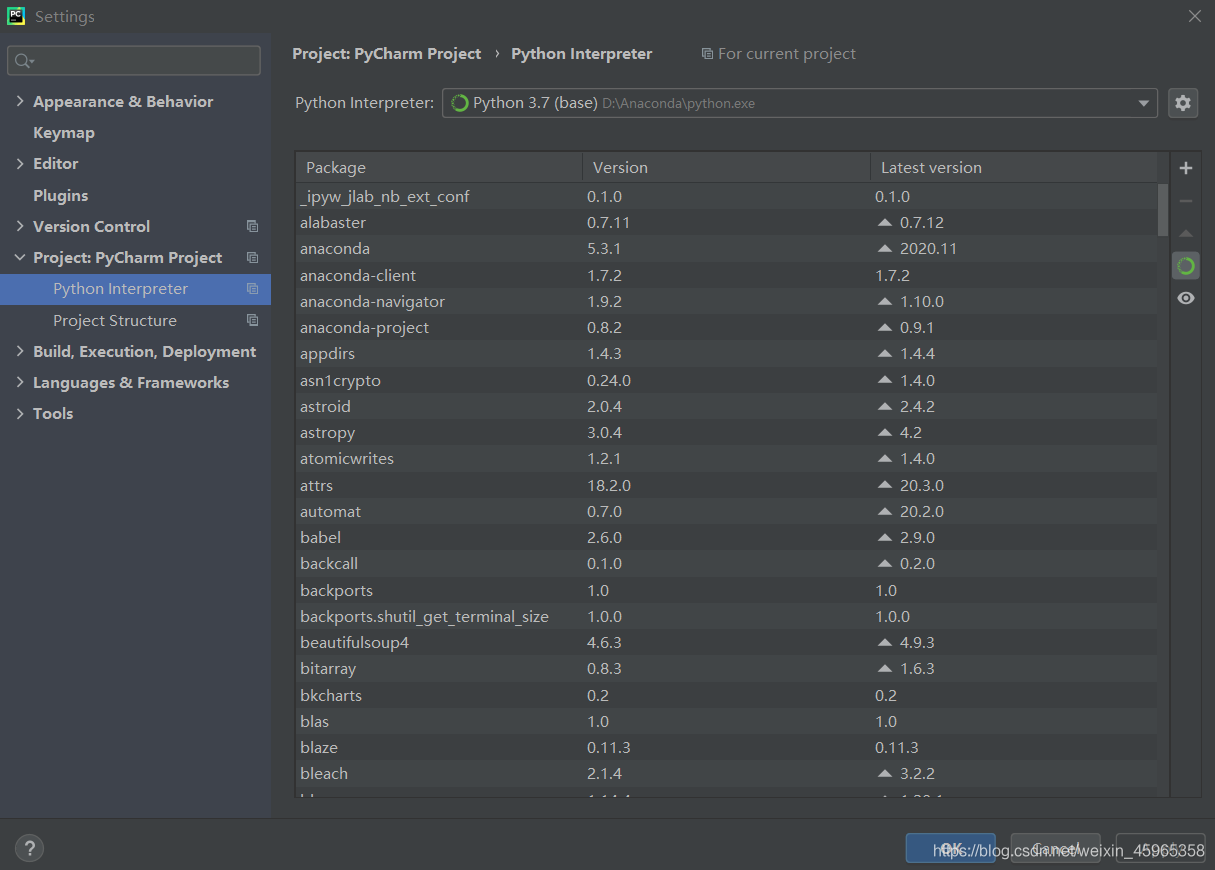Select the astroid package row

(x=726, y=407)
